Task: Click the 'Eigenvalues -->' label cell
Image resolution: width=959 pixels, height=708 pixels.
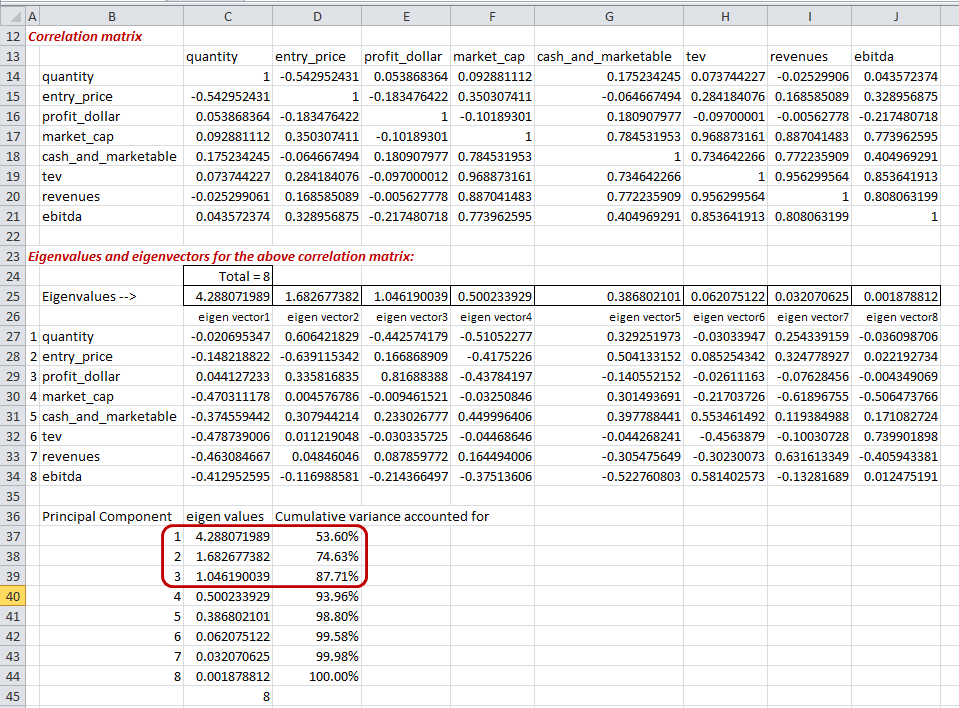Action: pos(87,297)
